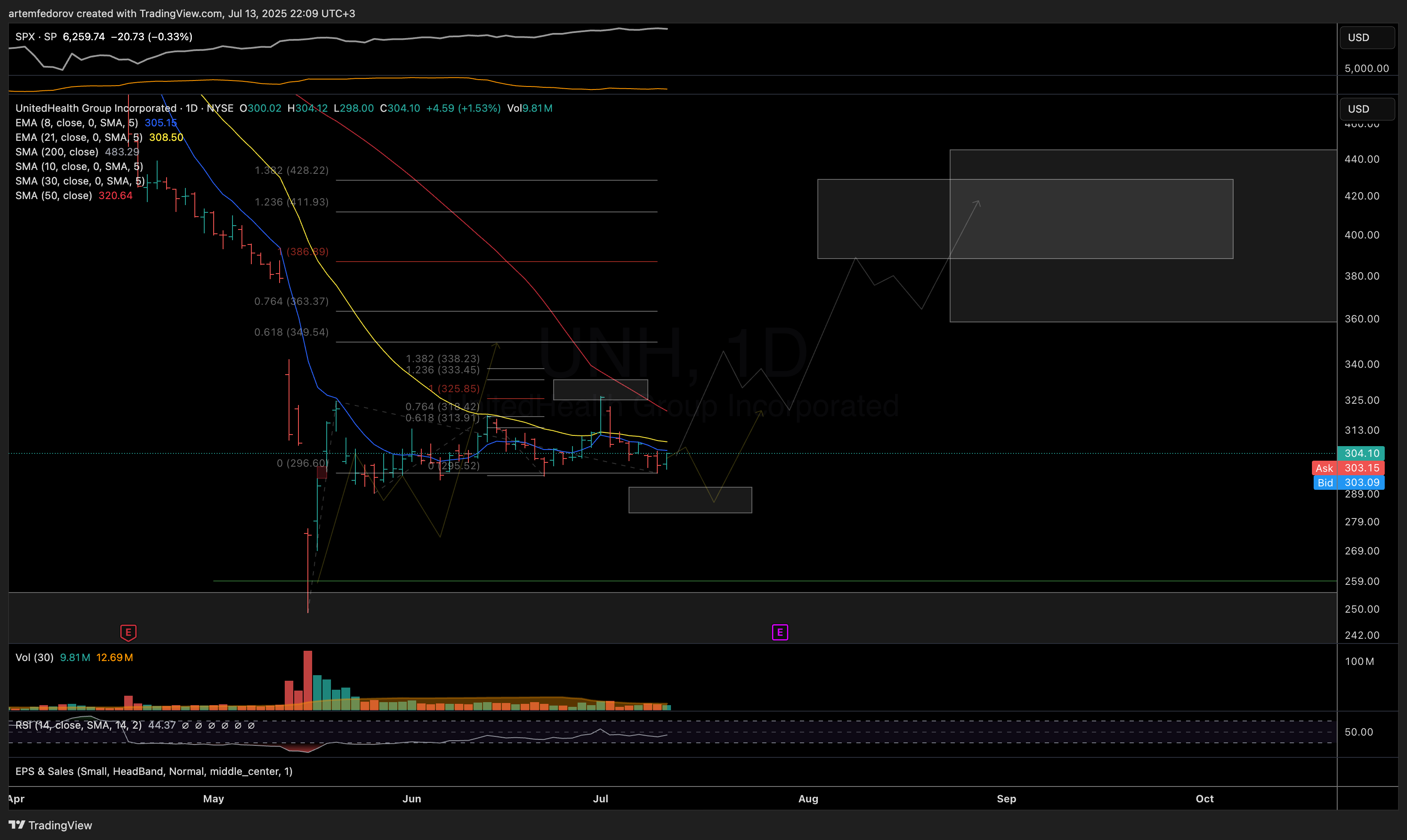The width and height of the screenshot is (1407, 840).
Task: Click the +4.59 (+1.53%) change value
Action: (x=463, y=108)
